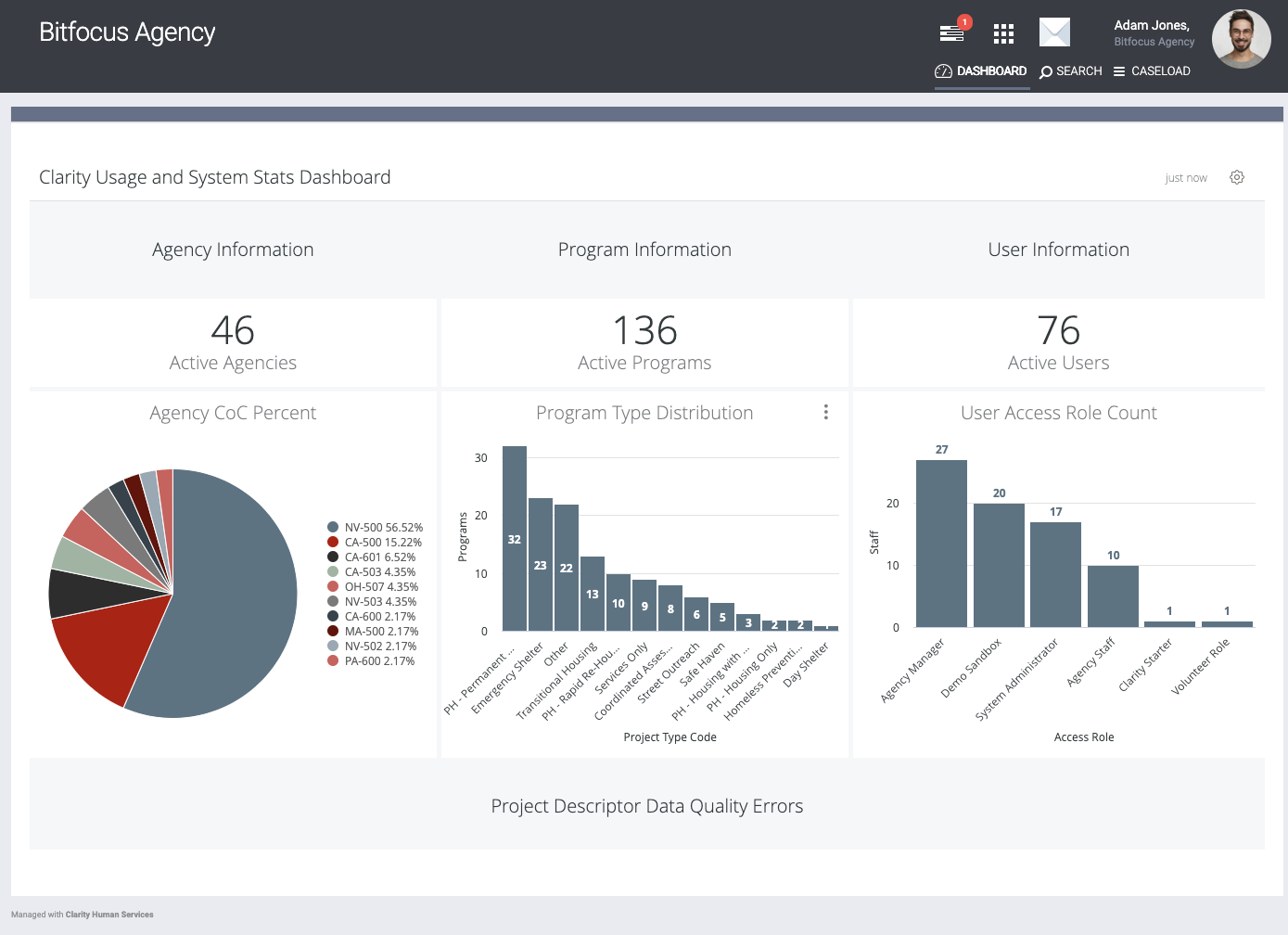
Task: Click the Day Shelter axis label
Action: (805, 664)
